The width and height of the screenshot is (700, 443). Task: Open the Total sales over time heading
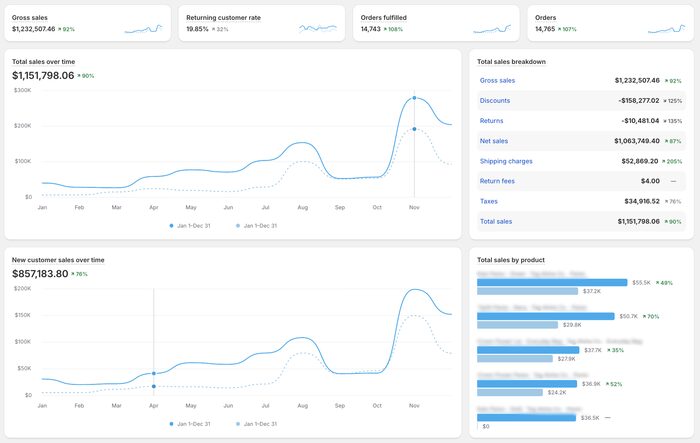tap(43, 62)
